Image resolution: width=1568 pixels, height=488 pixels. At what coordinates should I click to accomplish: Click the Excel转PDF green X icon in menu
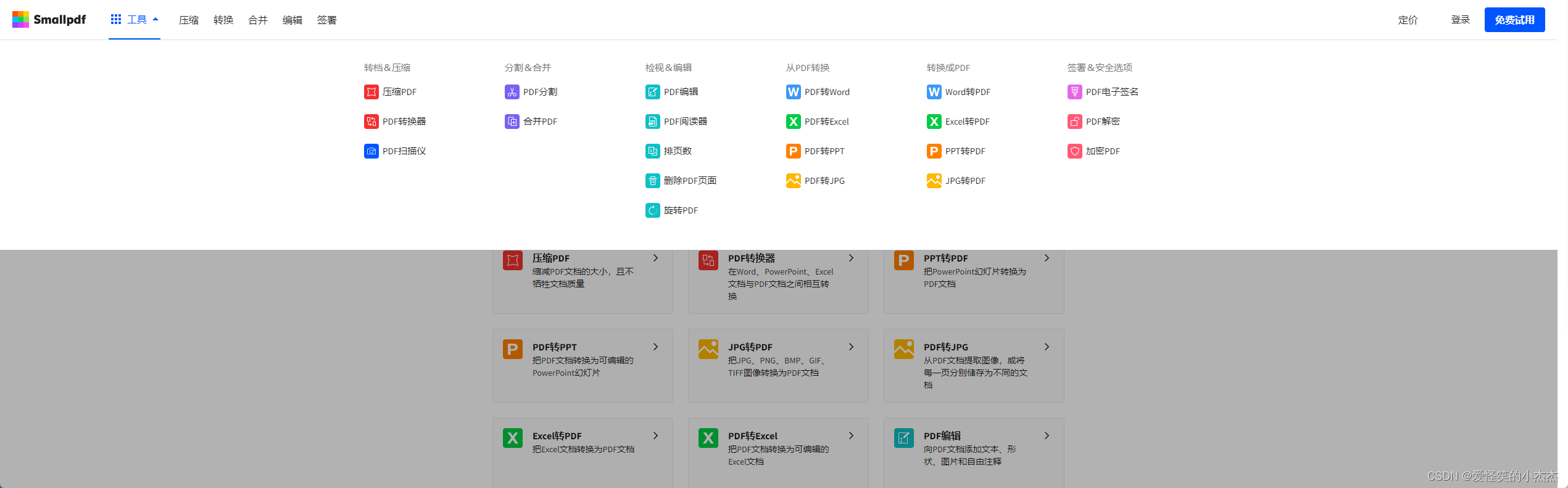click(x=934, y=122)
